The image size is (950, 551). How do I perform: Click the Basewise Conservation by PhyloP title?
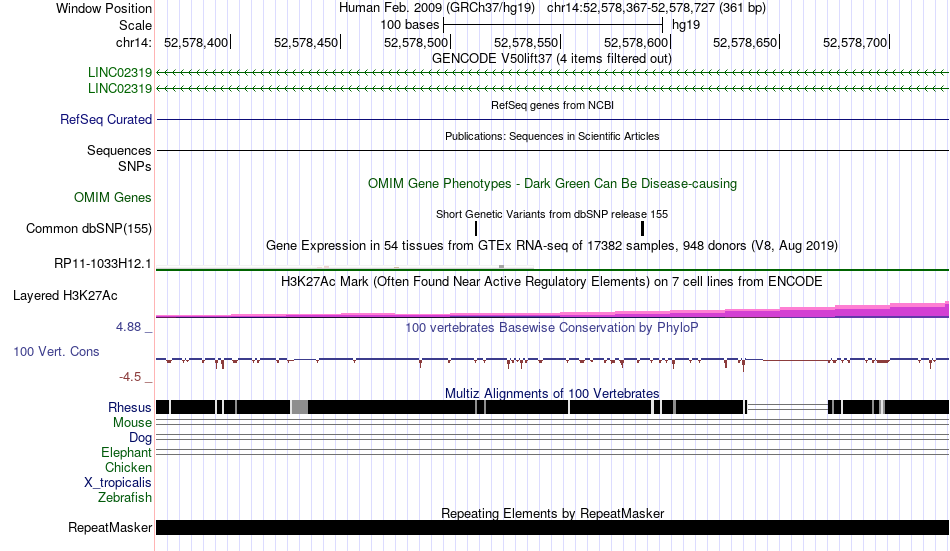[x=552, y=328]
